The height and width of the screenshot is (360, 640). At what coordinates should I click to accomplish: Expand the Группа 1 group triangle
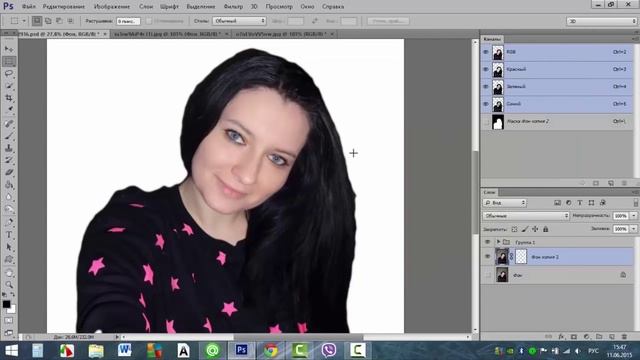(x=498, y=242)
